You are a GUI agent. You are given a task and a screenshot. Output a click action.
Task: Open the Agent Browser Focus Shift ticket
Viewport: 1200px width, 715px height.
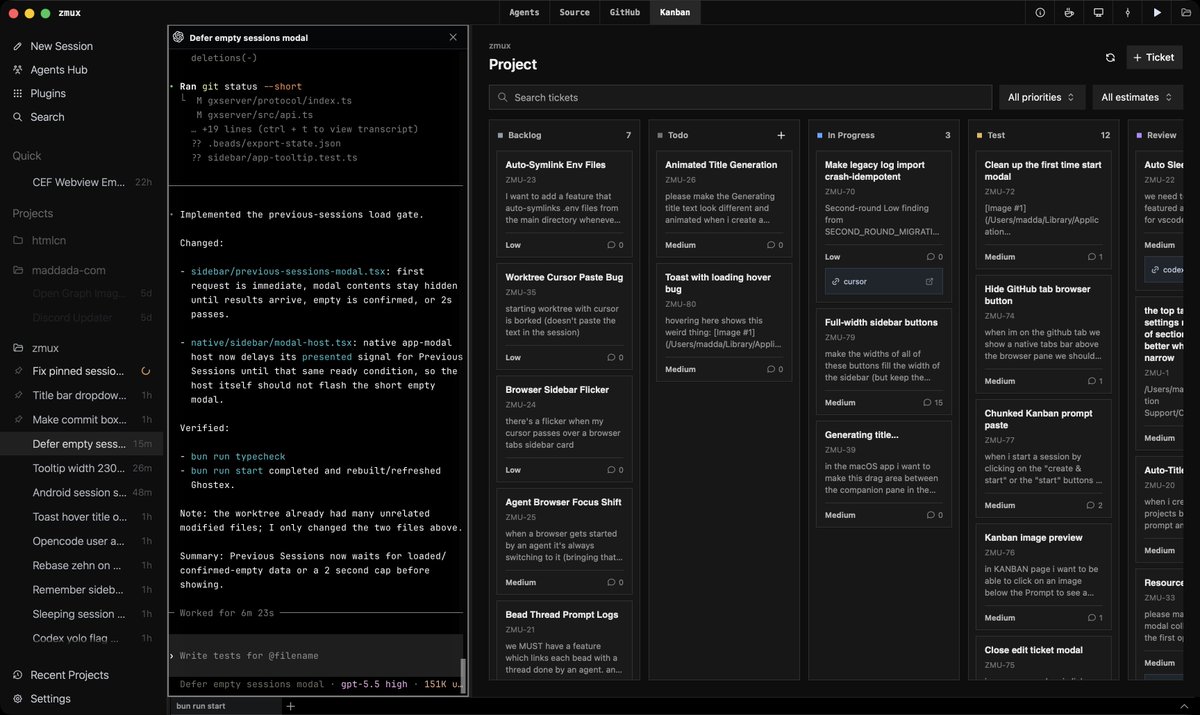click(564, 541)
